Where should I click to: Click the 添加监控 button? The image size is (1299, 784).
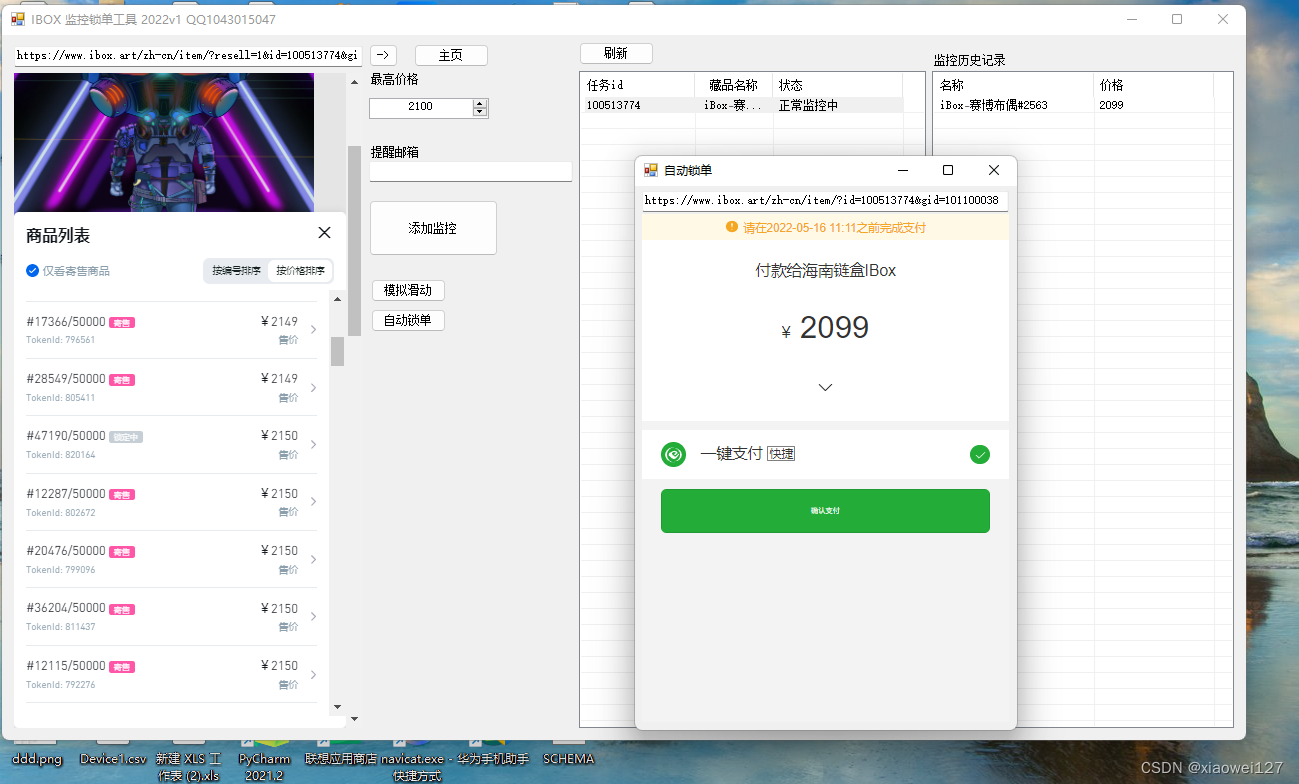tap(433, 228)
